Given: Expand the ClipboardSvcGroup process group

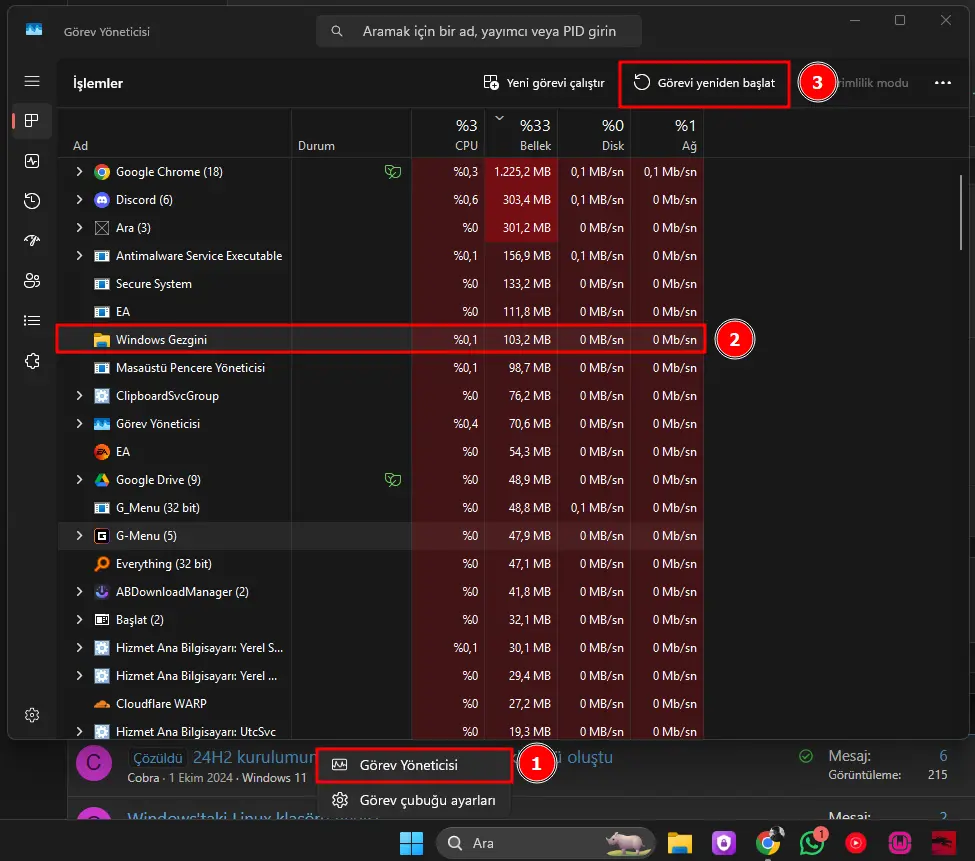Looking at the screenshot, I should [79, 395].
